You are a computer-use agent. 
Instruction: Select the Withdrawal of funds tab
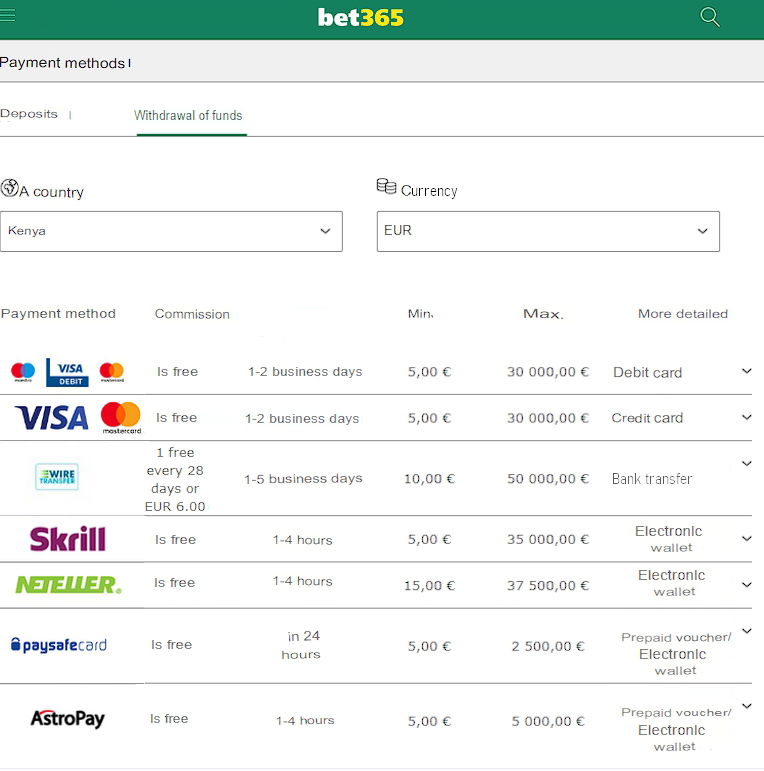coord(188,115)
